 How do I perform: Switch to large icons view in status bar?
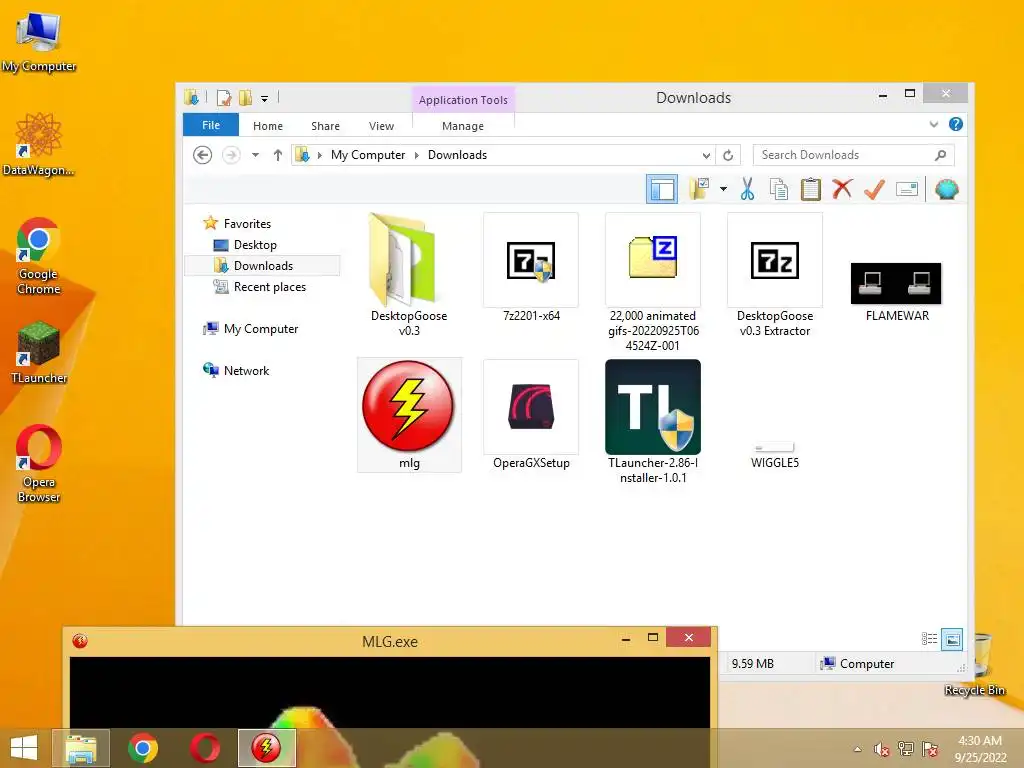coord(952,639)
